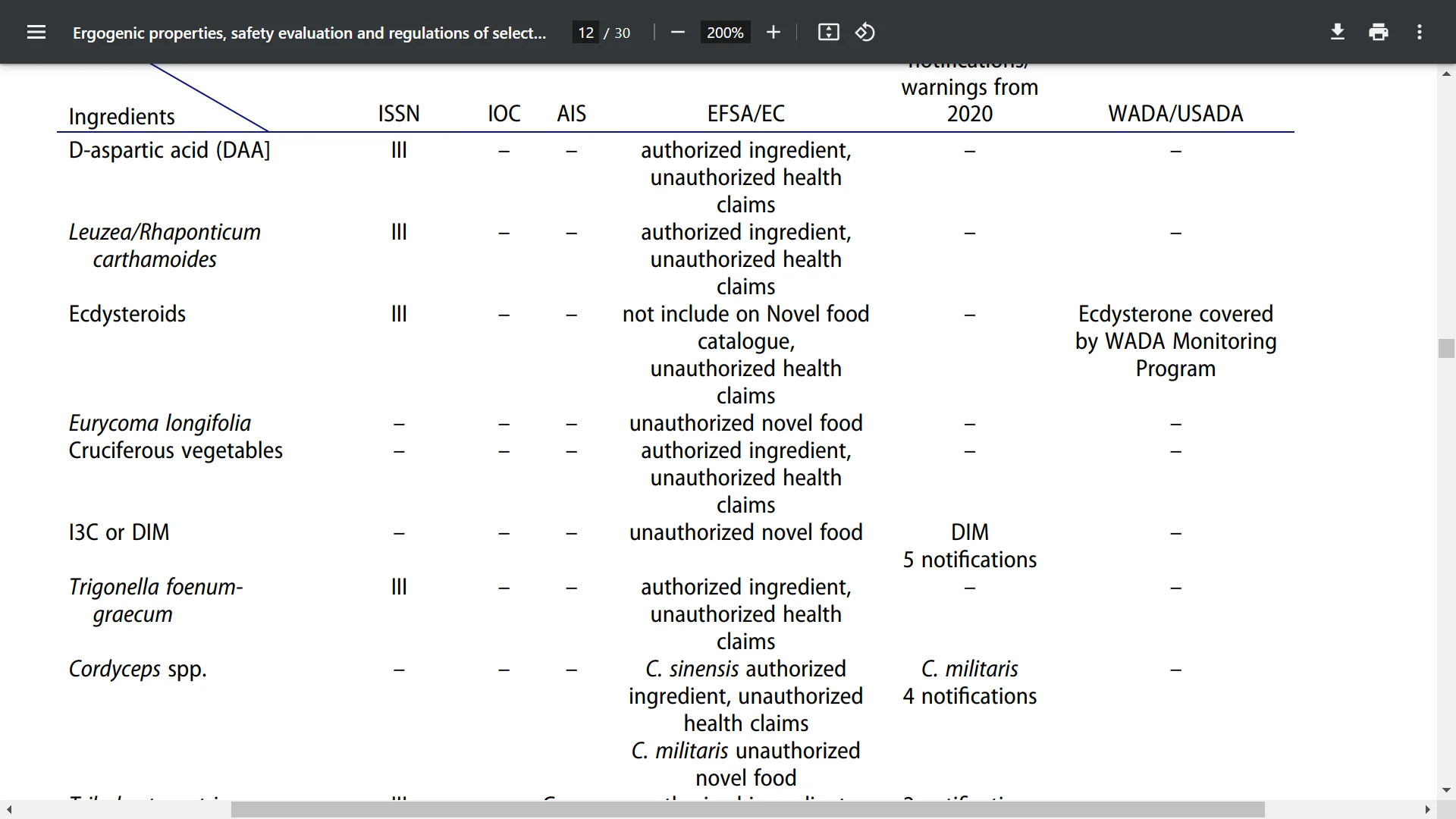Click the total page count '30'
Screen dimensions: 1456x819
(622, 33)
